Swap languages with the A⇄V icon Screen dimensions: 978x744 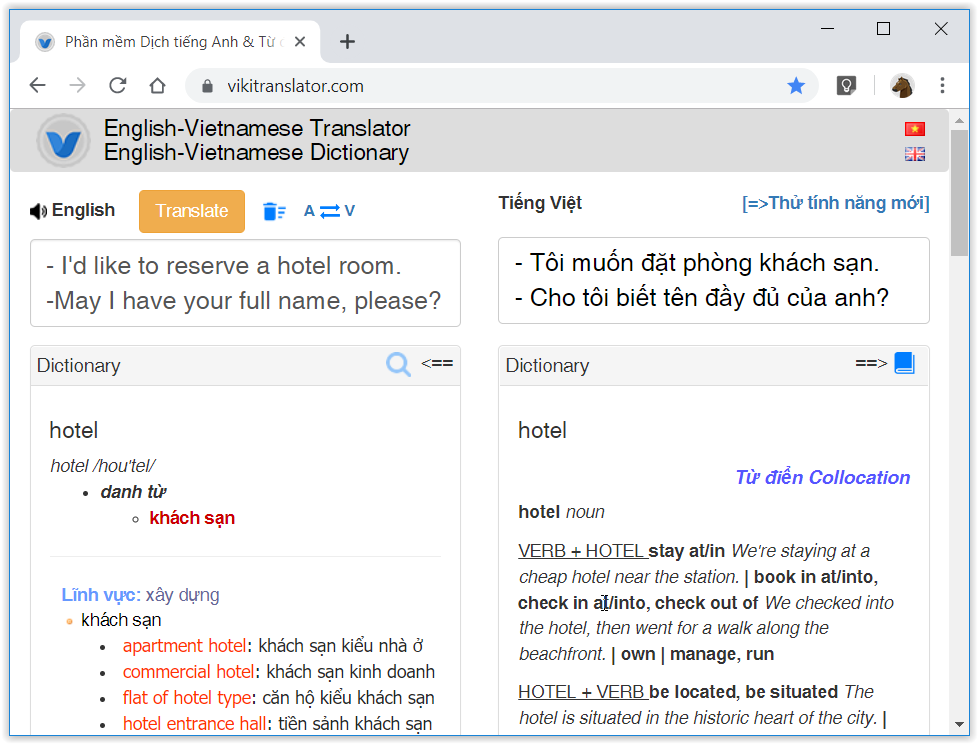point(330,211)
